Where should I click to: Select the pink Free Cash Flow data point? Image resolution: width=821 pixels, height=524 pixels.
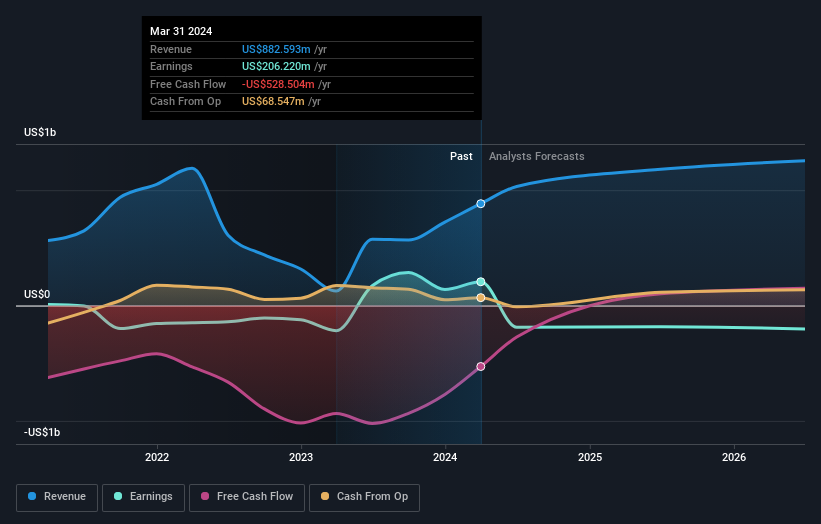click(x=481, y=366)
